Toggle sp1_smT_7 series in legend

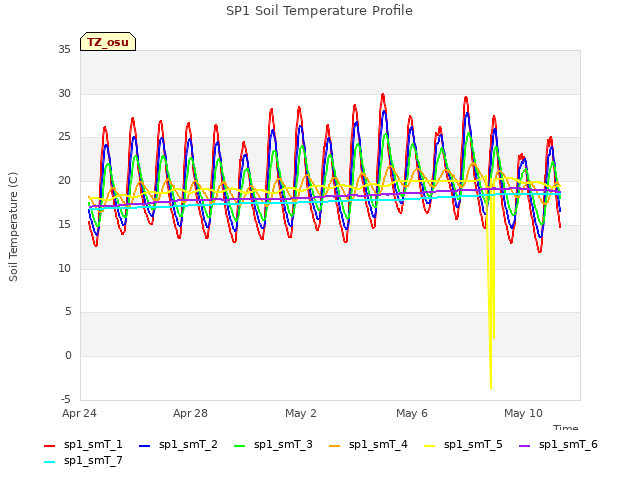point(83,461)
